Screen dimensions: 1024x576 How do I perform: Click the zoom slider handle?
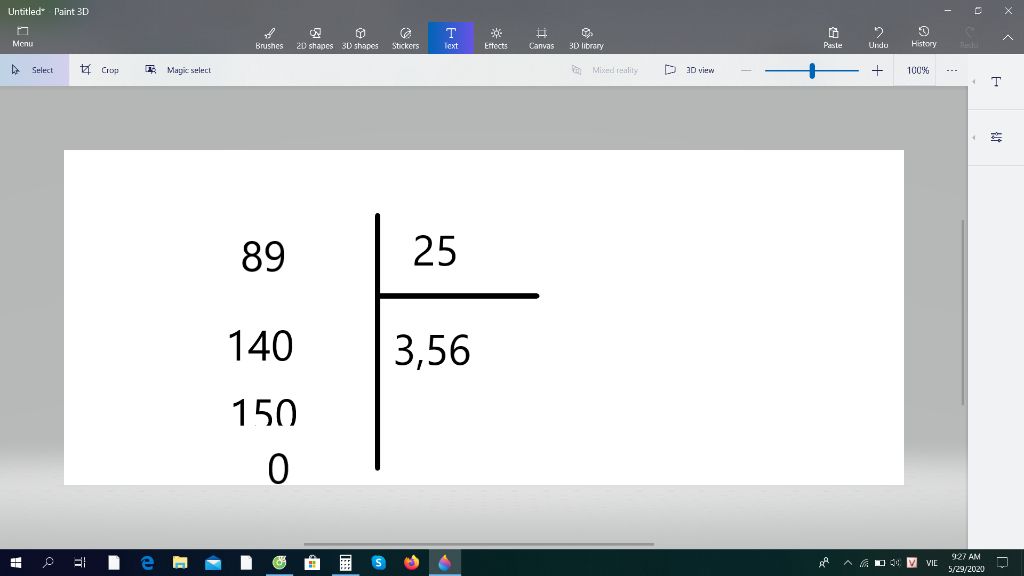[812, 71]
